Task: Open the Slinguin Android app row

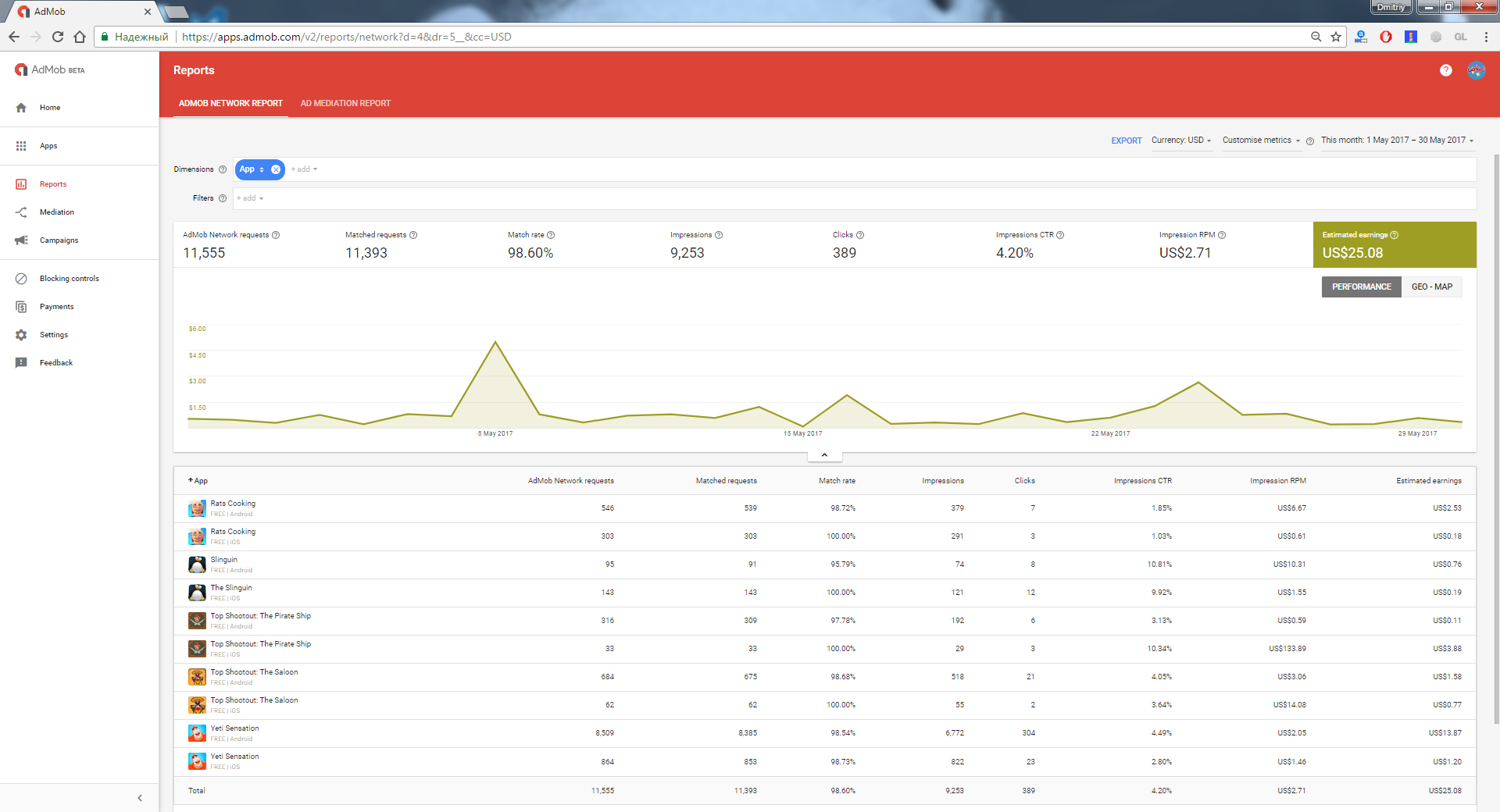Action: point(825,564)
